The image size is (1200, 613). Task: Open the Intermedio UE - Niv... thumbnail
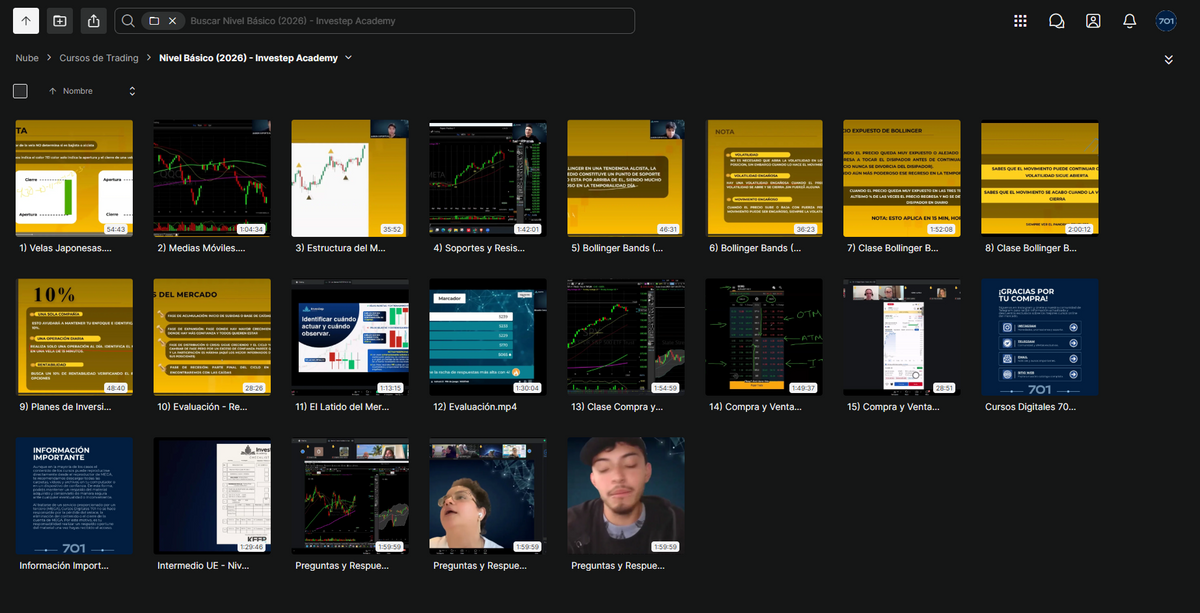pos(212,496)
